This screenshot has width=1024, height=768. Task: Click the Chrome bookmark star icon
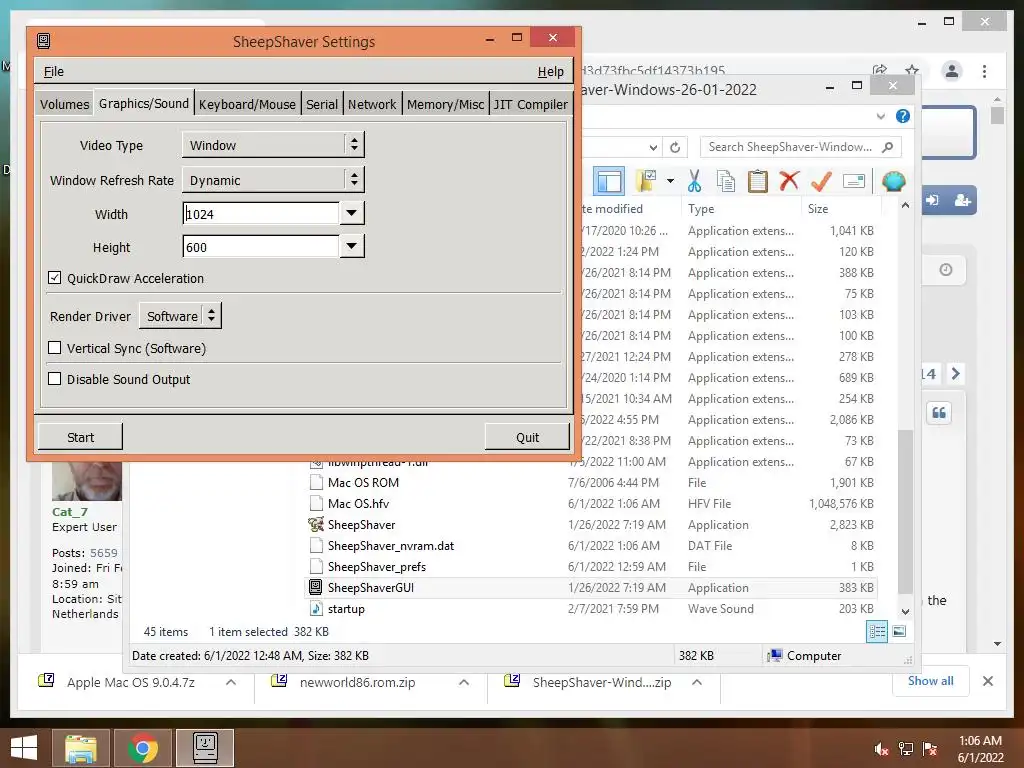(912, 71)
